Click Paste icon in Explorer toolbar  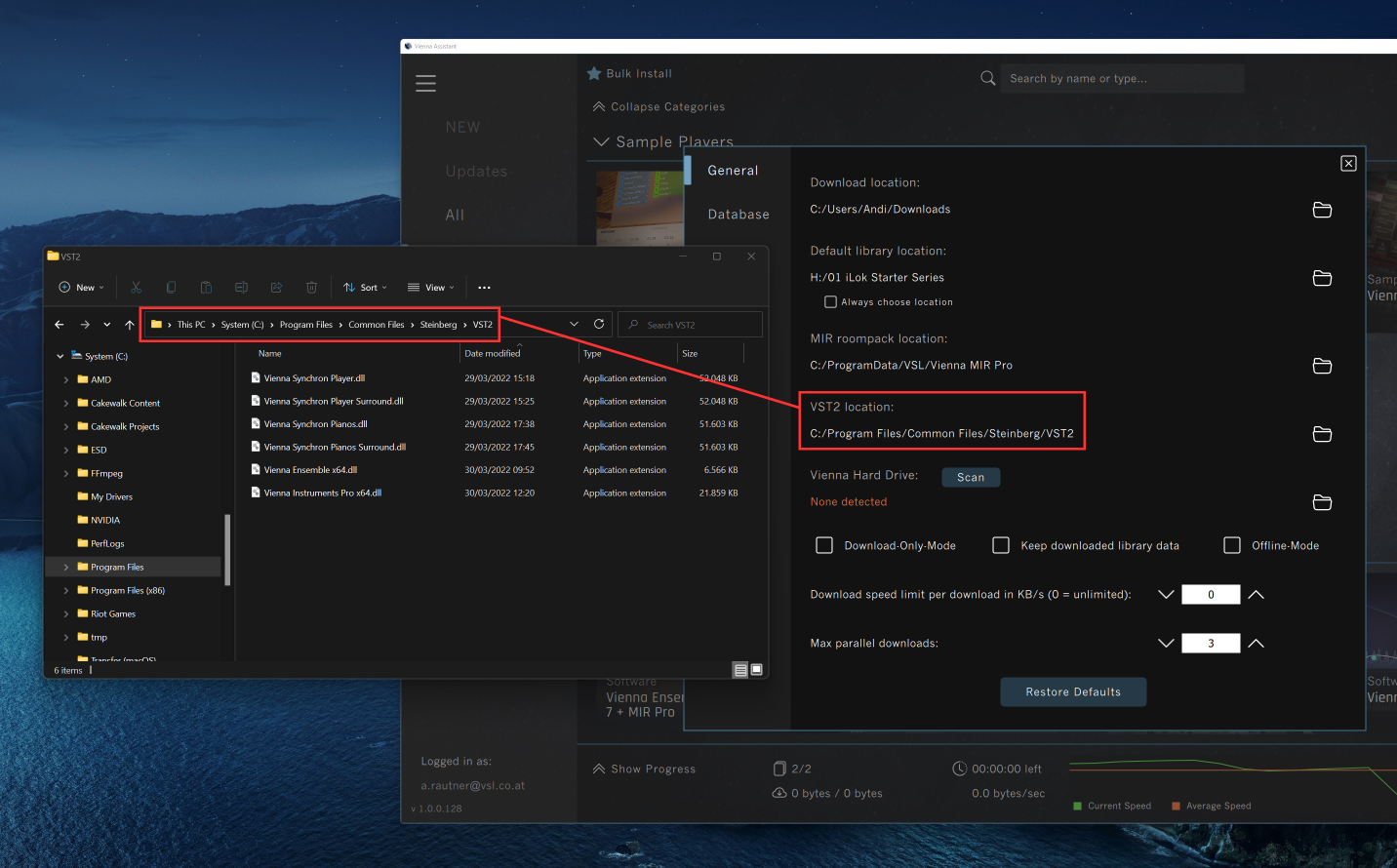tap(206, 288)
